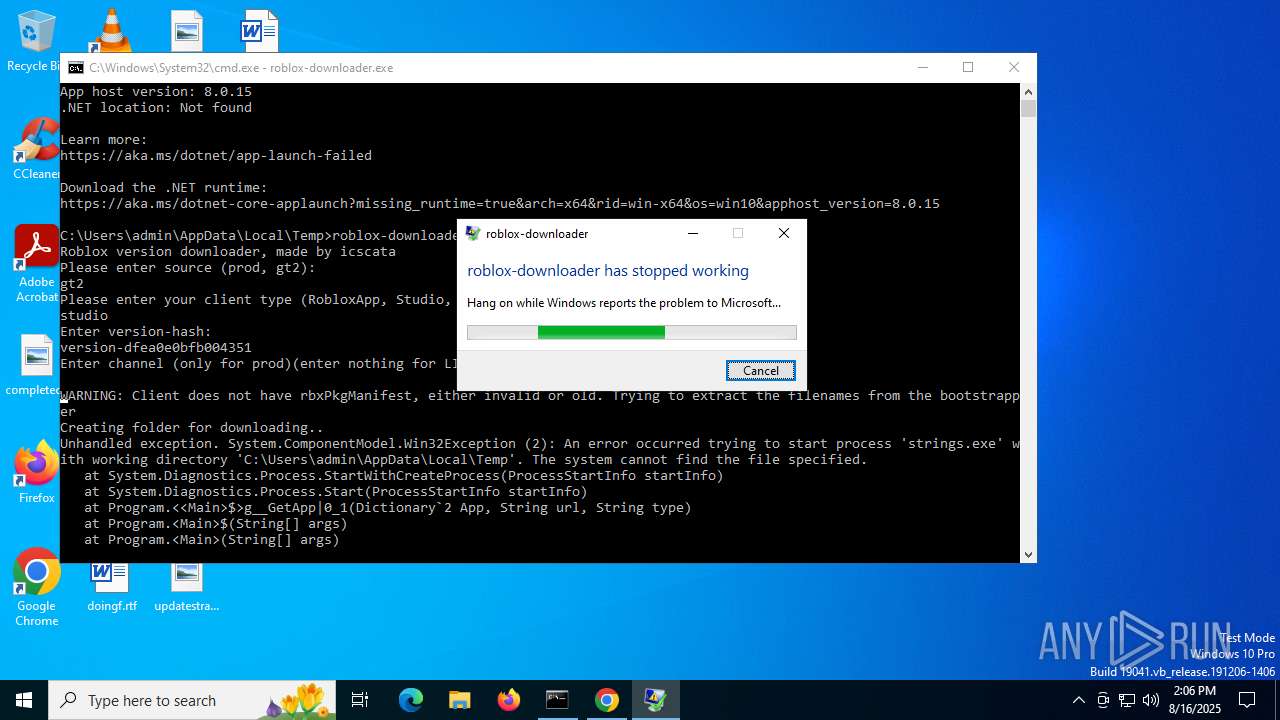Select the doingf.rtf desktop file
This screenshot has width=1280, height=720.
(x=111, y=588)
